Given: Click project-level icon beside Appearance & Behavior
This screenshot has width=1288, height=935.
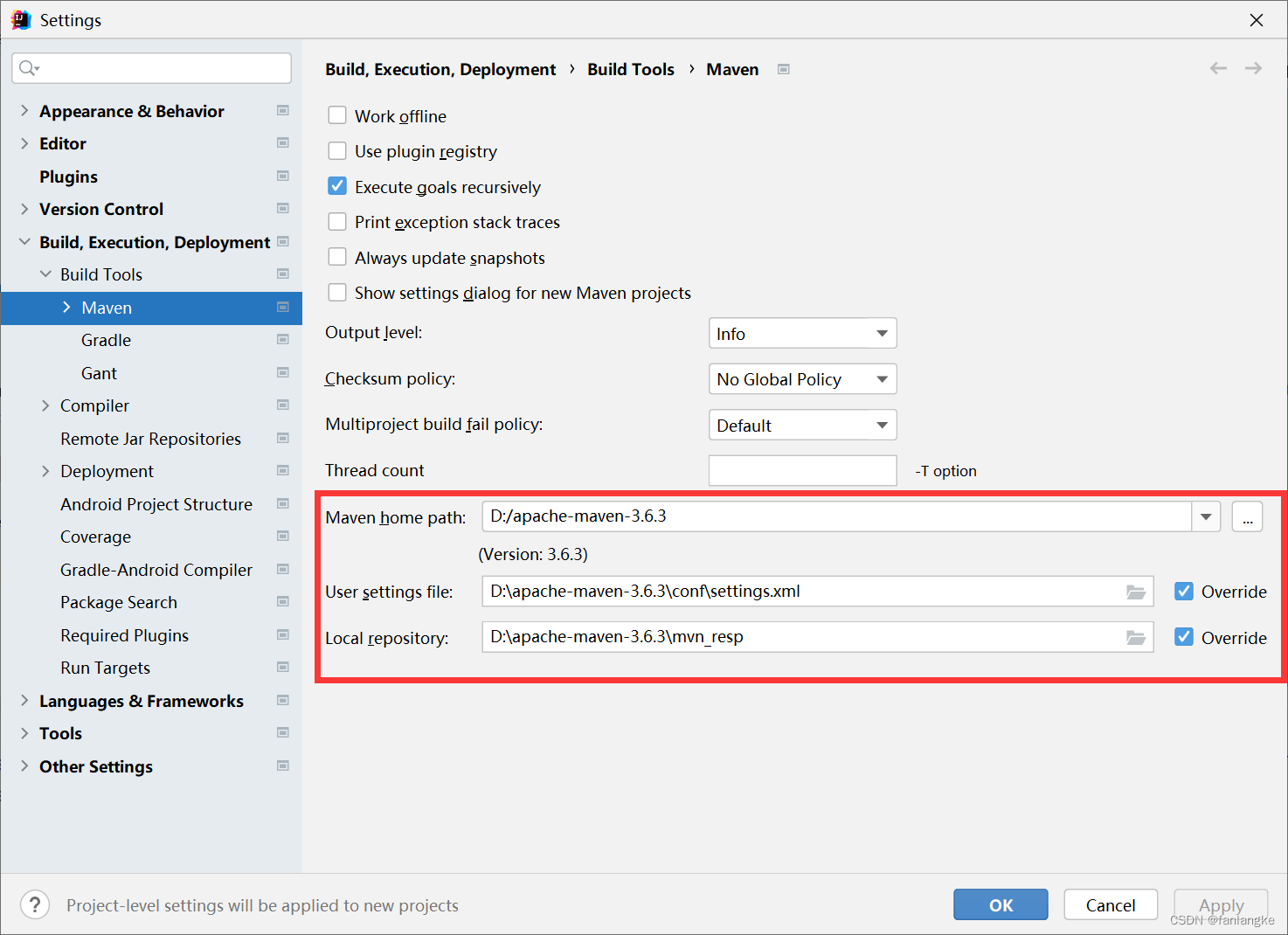Looking at the screenshot, I should (283, 110).
